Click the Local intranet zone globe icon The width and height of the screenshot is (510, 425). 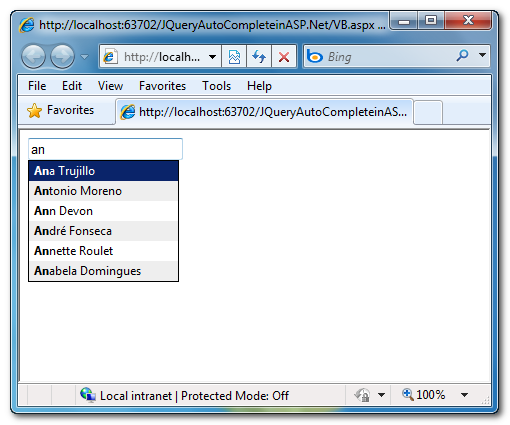[x=88, y=395]
